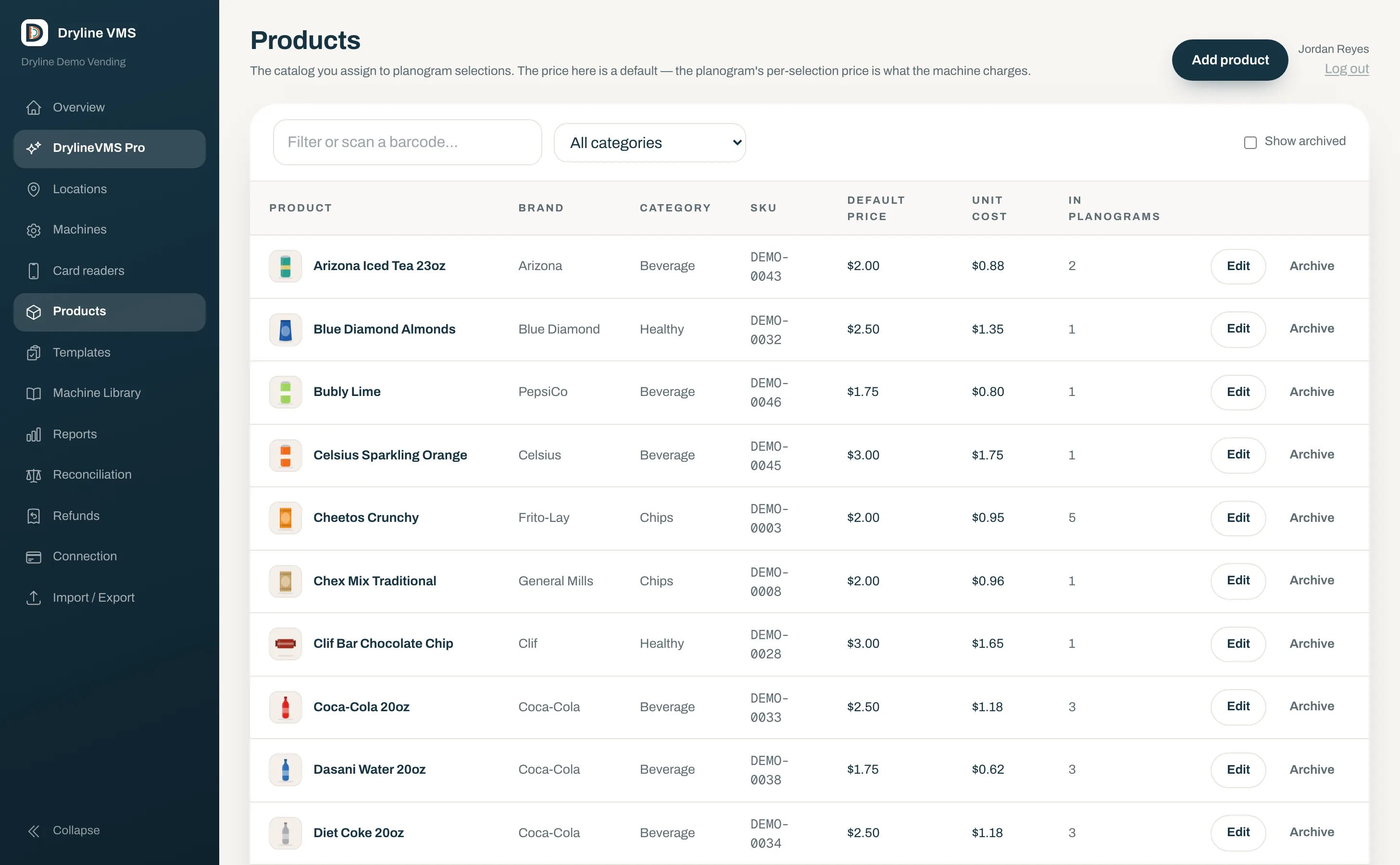Click the Diet Coke 20oz bottle thumbnail
This screenshot has width=1400, height=865.
point(286,833)
